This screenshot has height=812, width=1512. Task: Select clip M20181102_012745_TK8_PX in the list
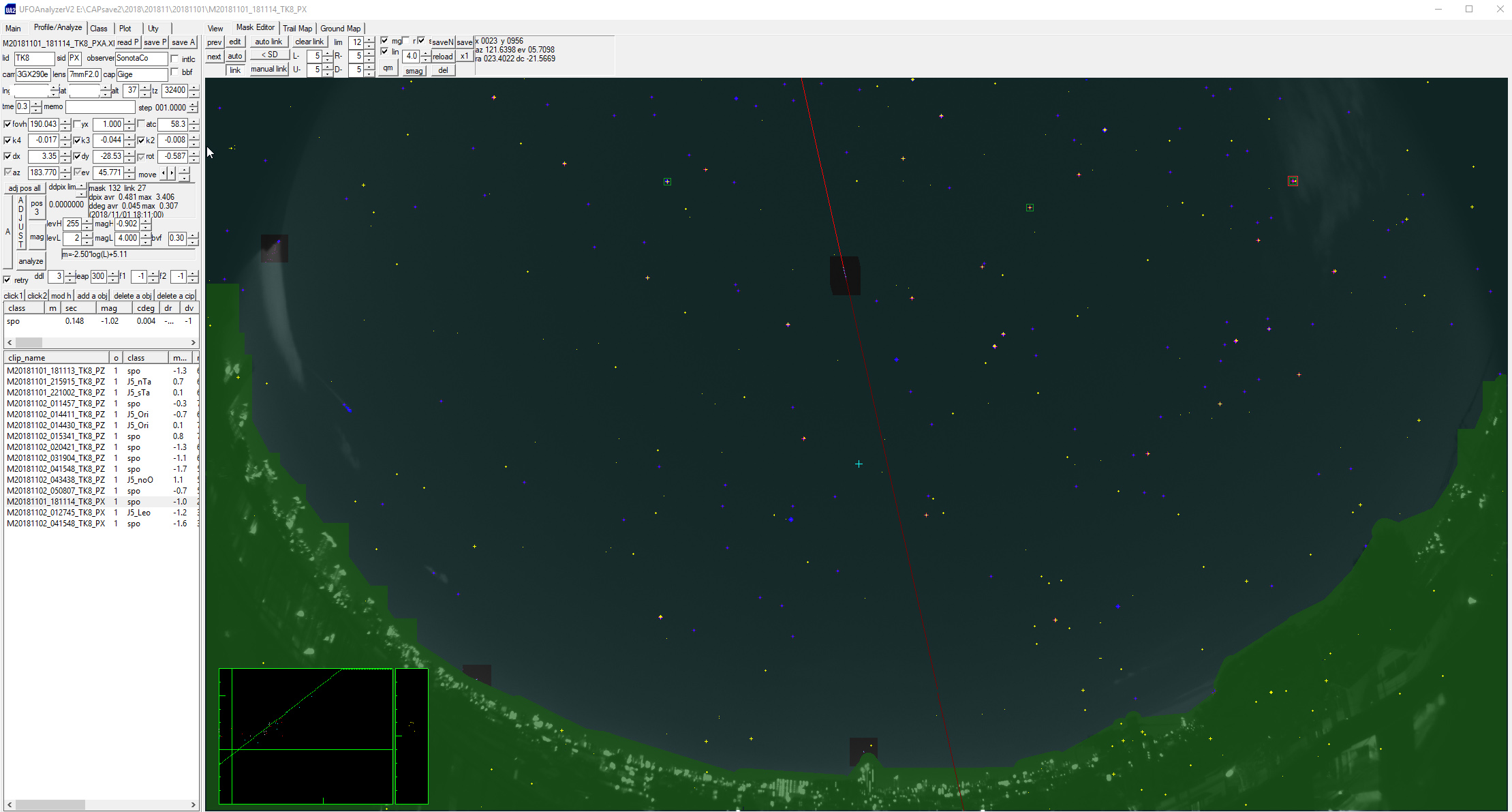click(56, 513)
